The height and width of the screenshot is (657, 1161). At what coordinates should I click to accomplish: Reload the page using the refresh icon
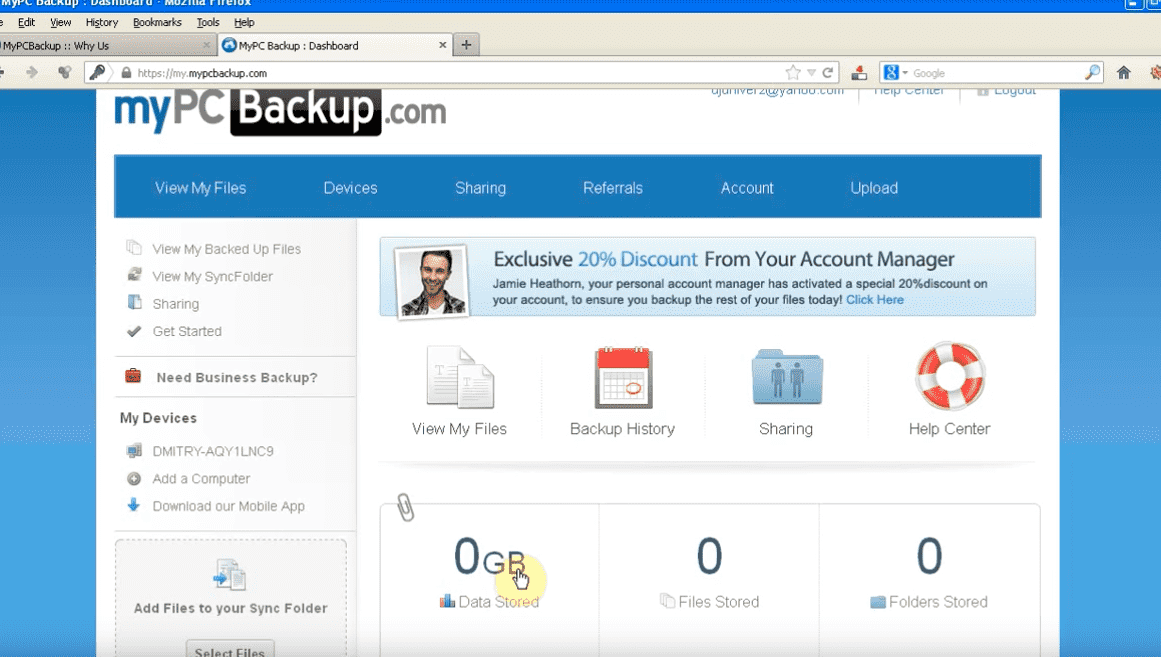pos(828,73)
